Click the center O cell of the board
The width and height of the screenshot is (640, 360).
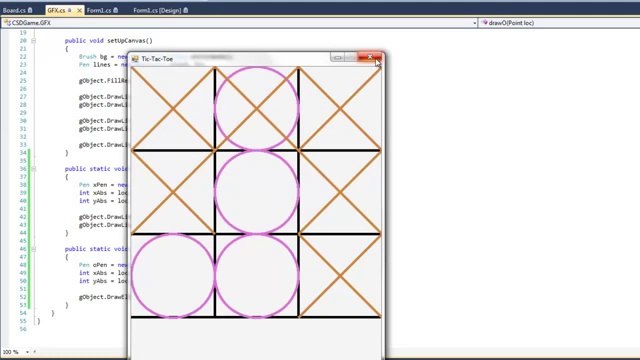click(x=257, y=192)
